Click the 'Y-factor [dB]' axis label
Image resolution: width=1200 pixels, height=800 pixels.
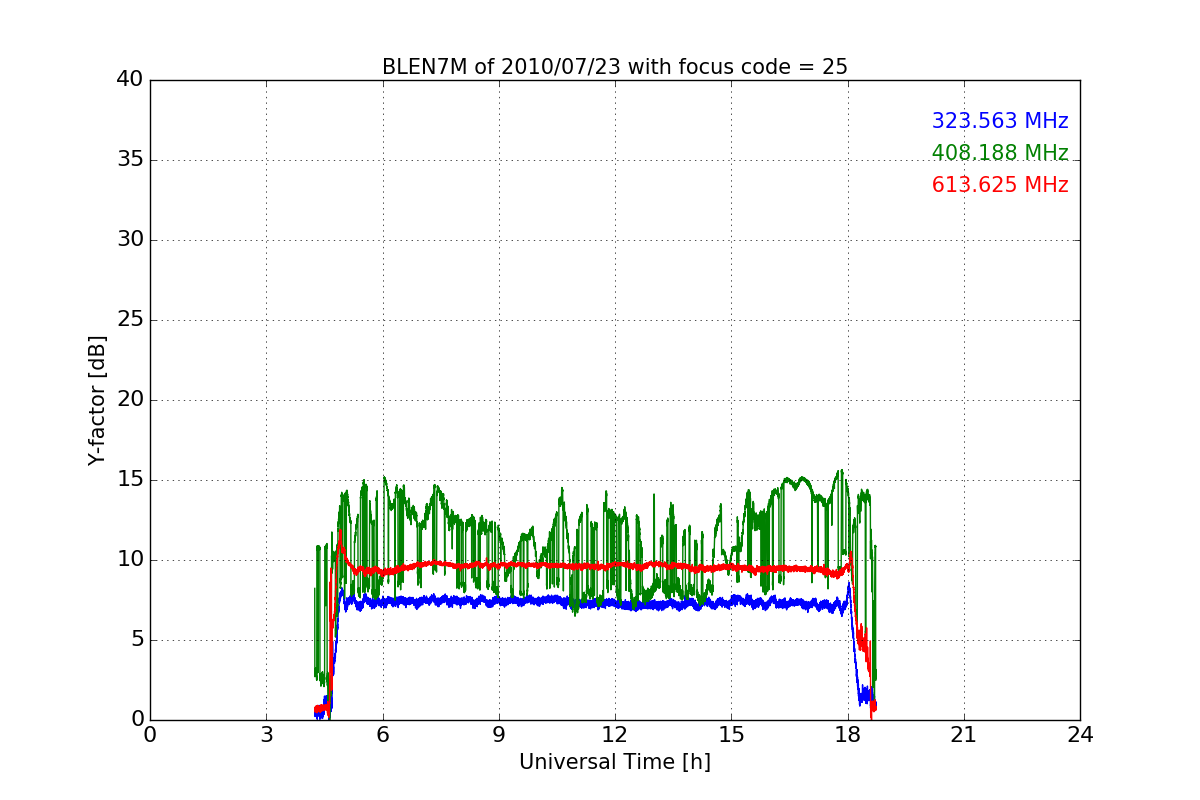97,400
